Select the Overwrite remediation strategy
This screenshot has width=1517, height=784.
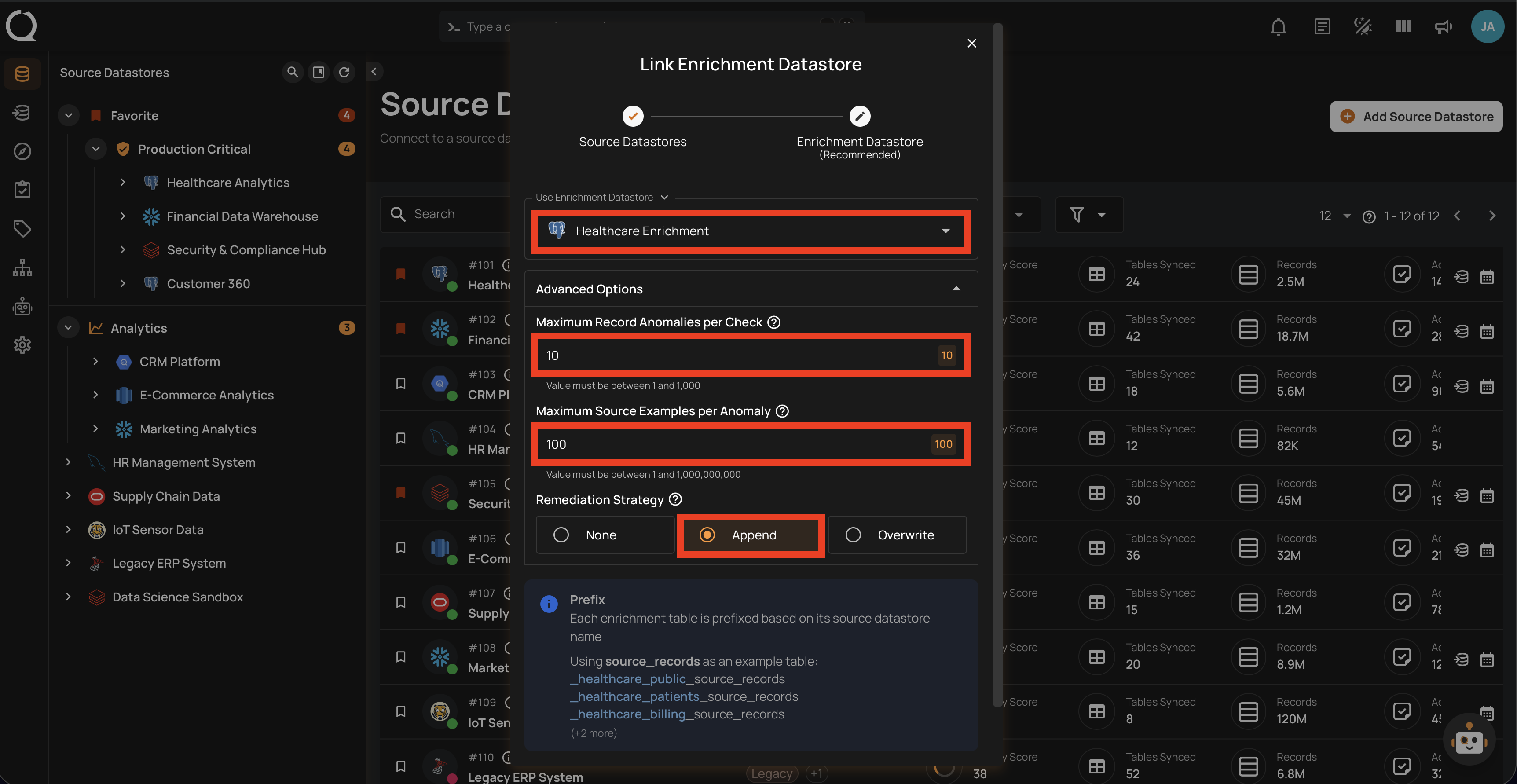pyautogui.click(x=896, y=535)
